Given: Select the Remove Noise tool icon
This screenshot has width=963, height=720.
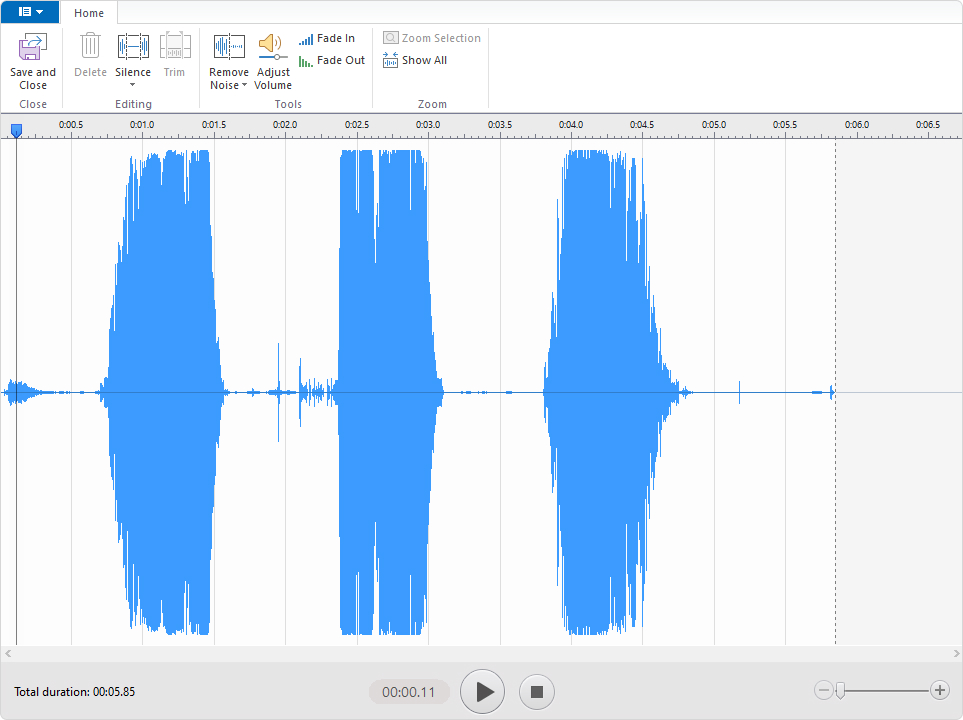Looking at the screenshot, I should pyautogui.click(x=229, y=47).
